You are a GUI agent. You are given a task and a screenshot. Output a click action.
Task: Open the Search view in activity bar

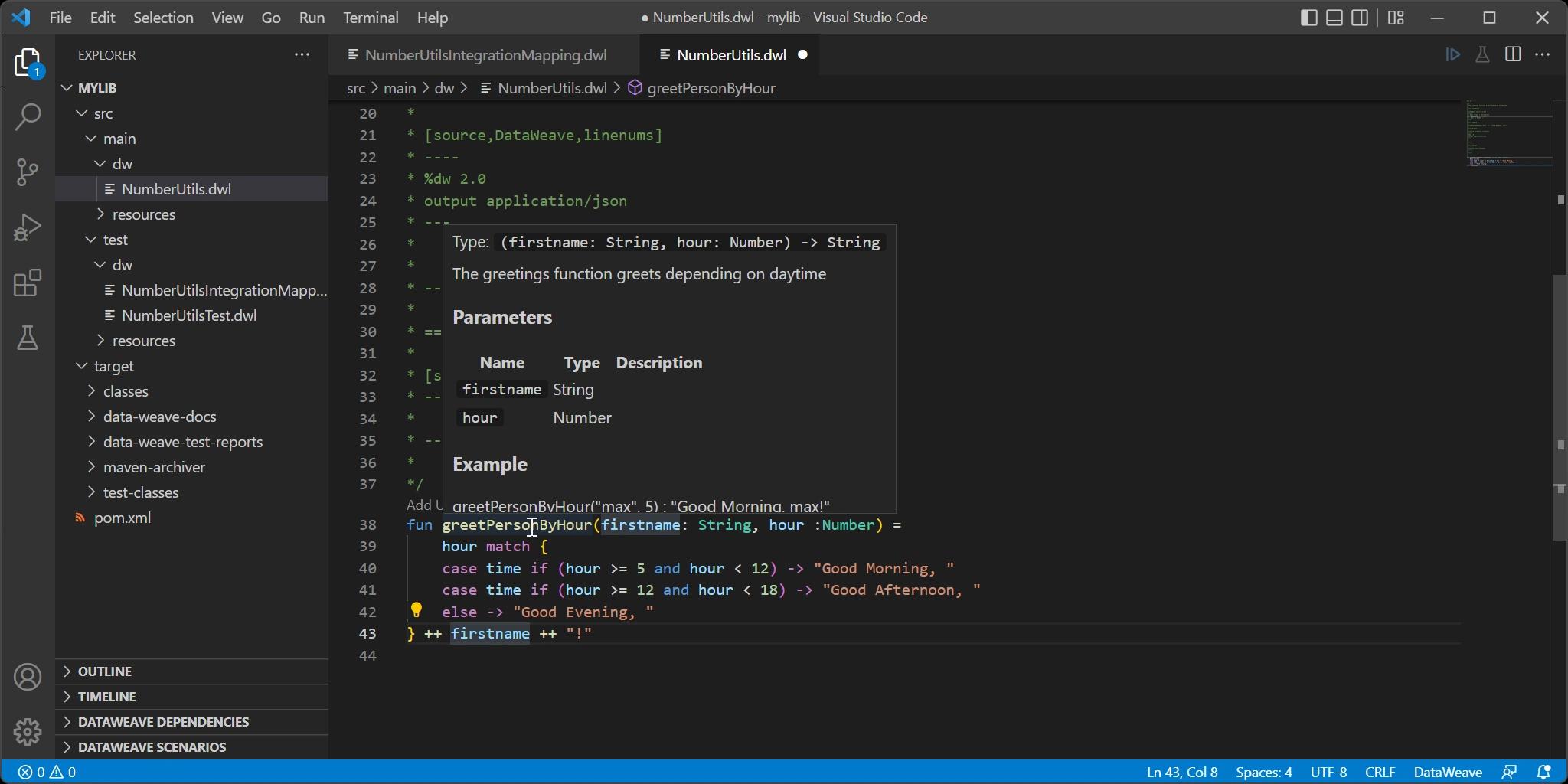pos(28,117)
